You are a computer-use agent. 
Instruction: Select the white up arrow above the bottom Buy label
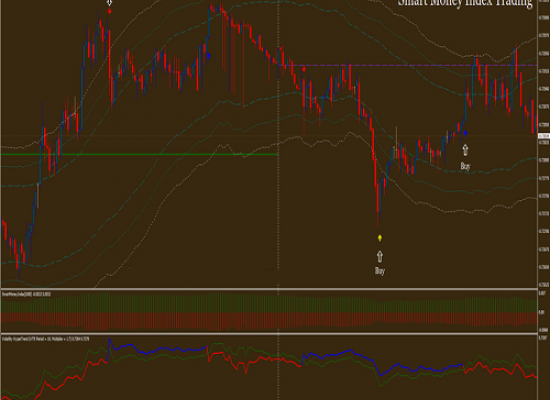point(380,256)
